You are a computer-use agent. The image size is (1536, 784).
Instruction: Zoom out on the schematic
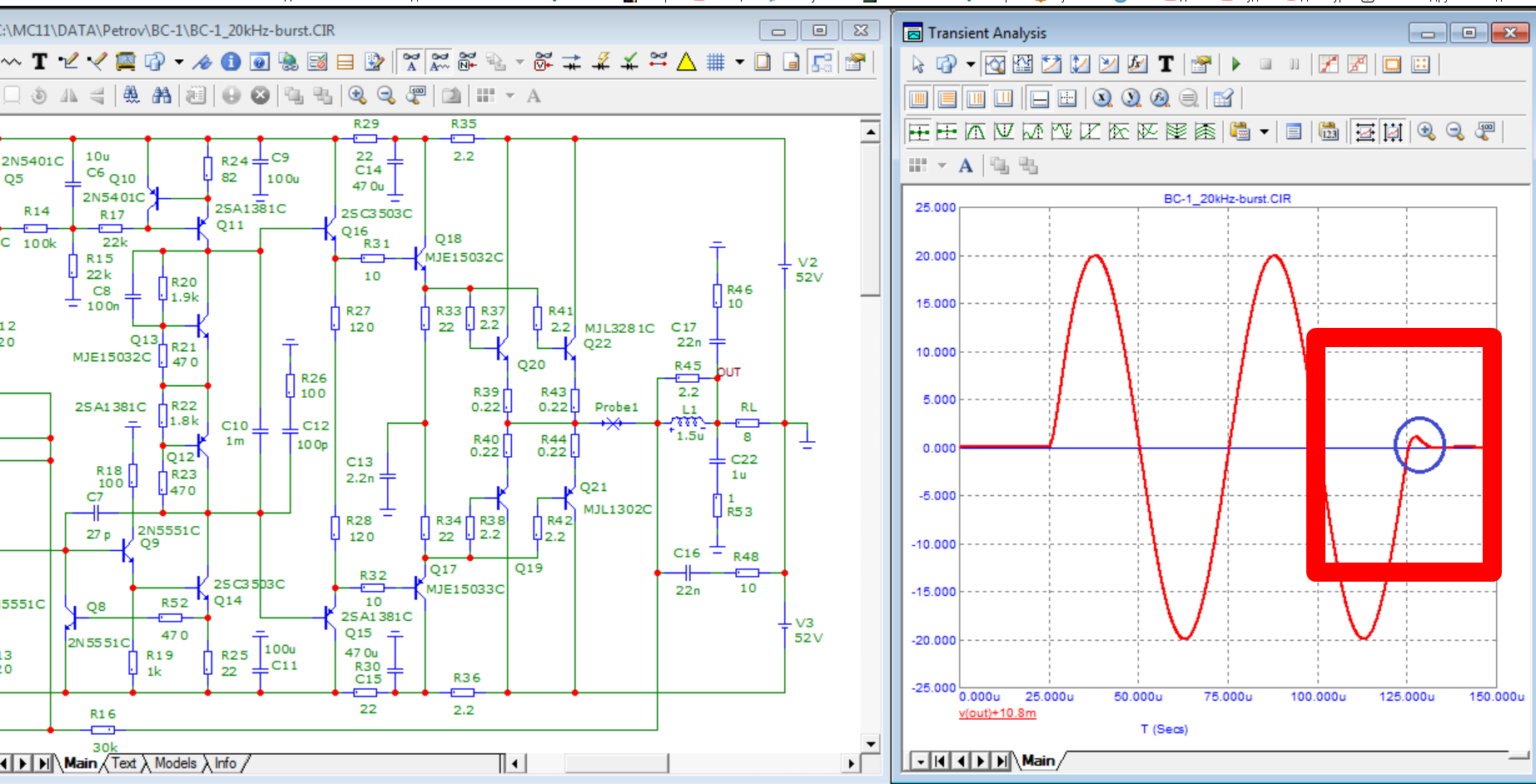click(386, 96)
